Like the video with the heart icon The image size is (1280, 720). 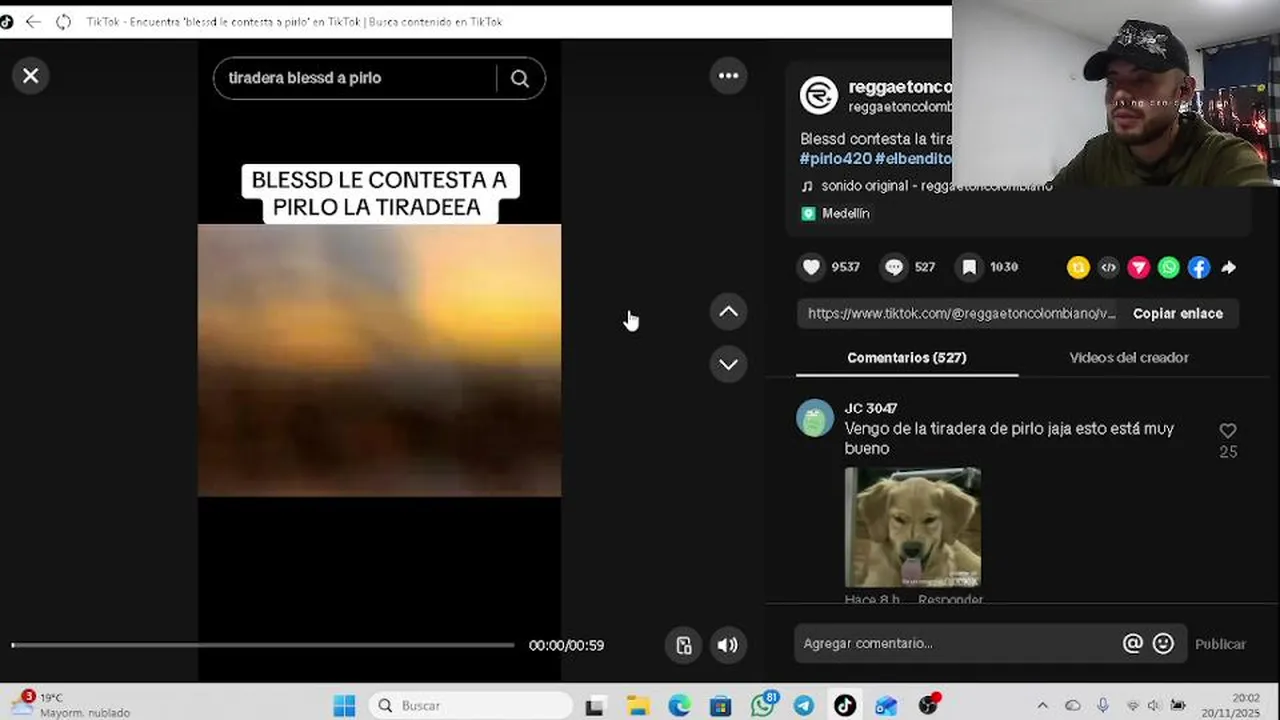811,267
